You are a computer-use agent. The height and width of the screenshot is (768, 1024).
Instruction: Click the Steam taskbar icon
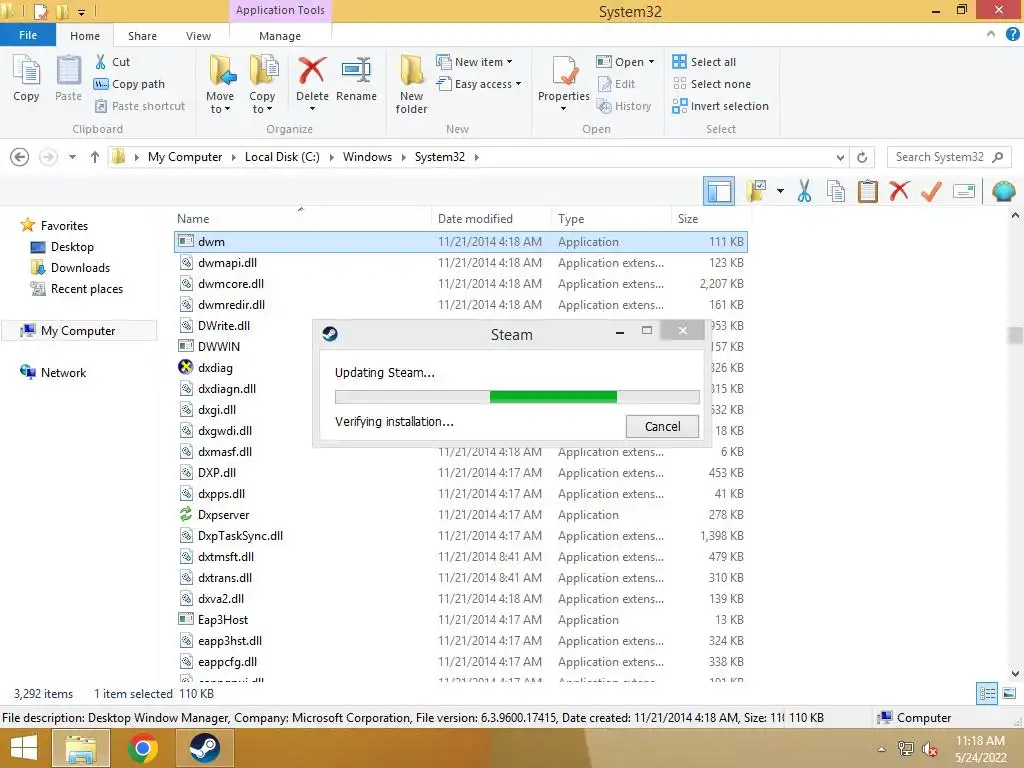205,748
